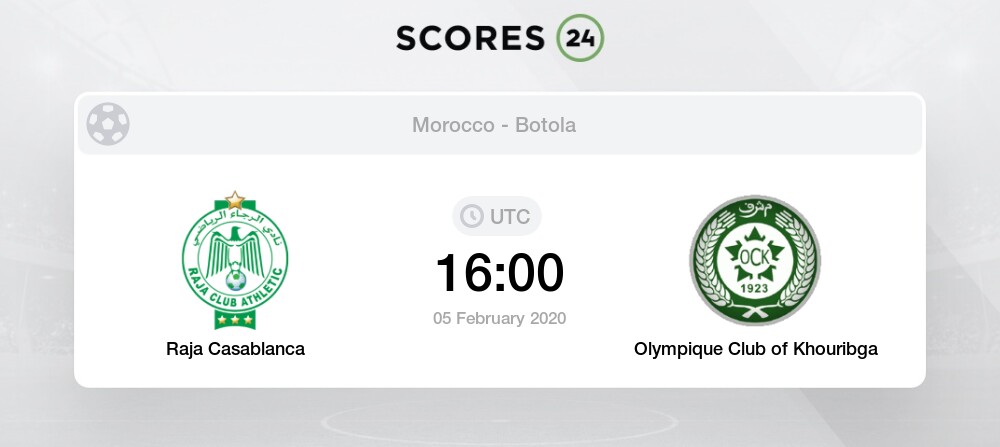
Task: Click the small football beneath Raja's eagle
Action: click(x=235, y=280)
